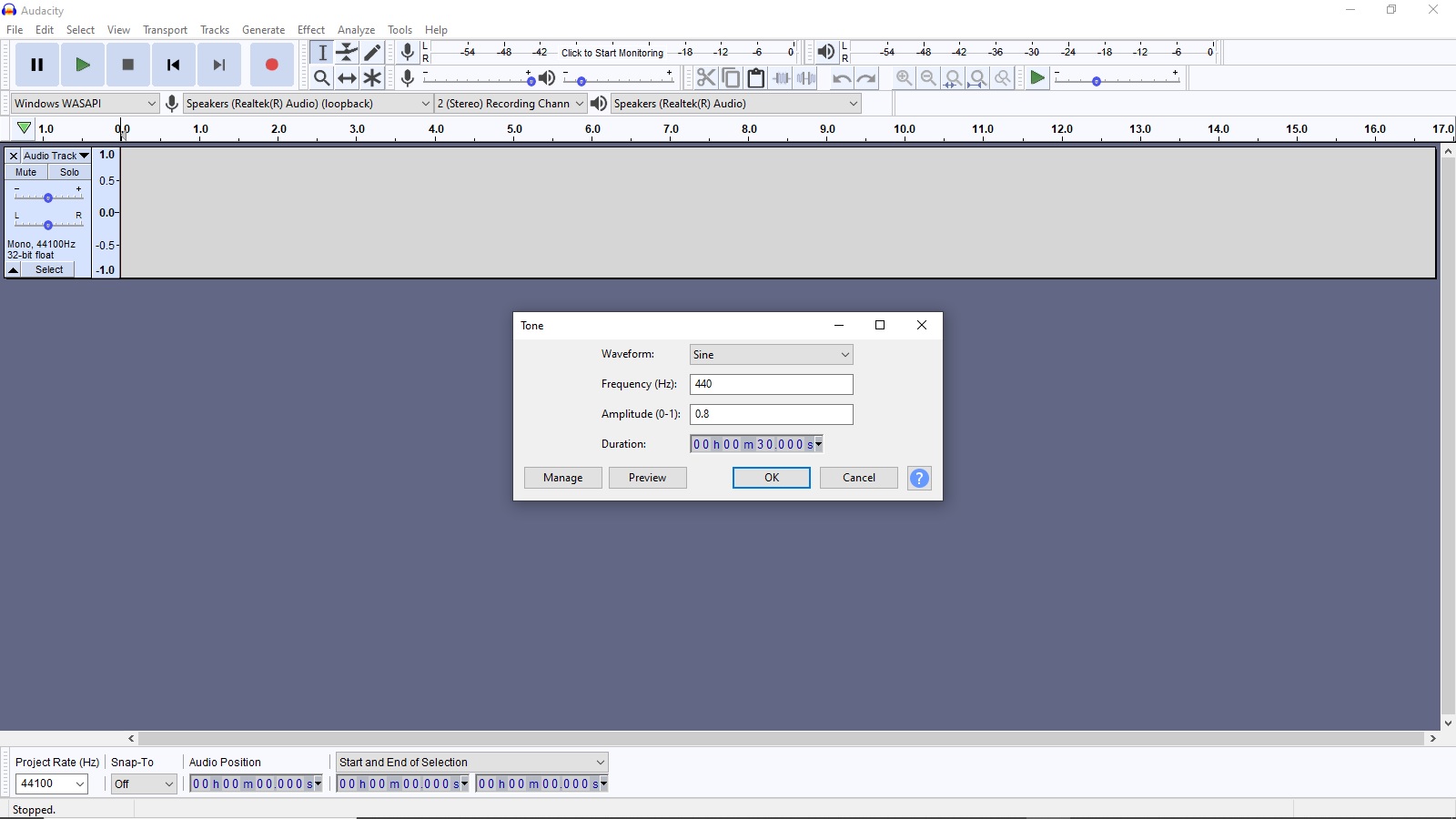
Task: Click the Skip to Start button
Action: (173, 65)
